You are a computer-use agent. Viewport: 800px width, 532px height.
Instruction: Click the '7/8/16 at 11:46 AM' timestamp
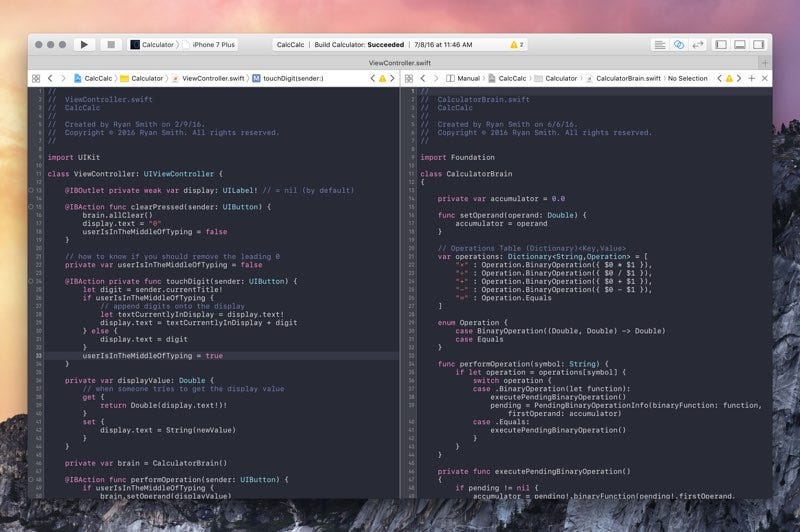pyautogui.click(x=443, y=45)
